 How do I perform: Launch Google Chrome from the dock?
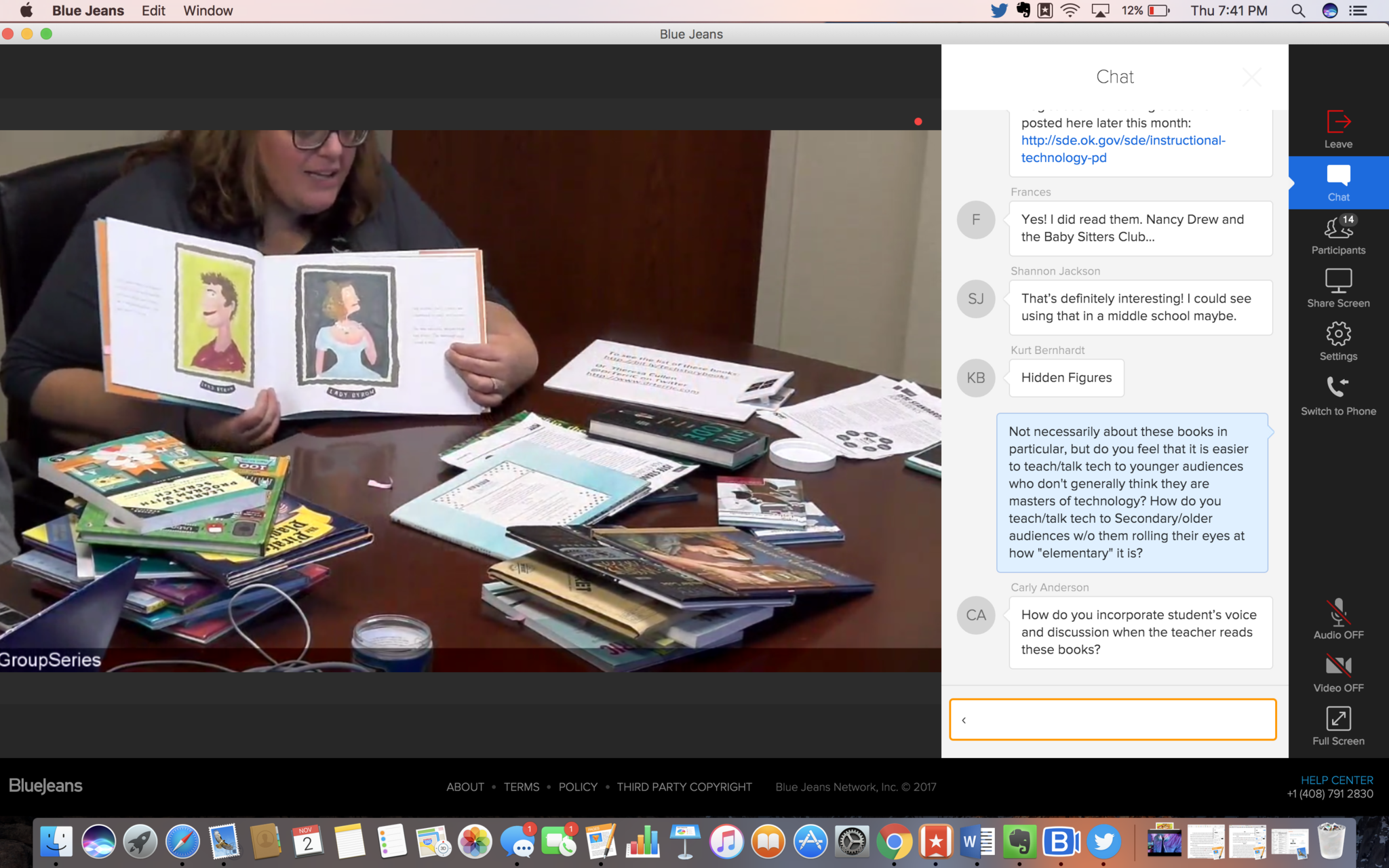coord(894,842)
